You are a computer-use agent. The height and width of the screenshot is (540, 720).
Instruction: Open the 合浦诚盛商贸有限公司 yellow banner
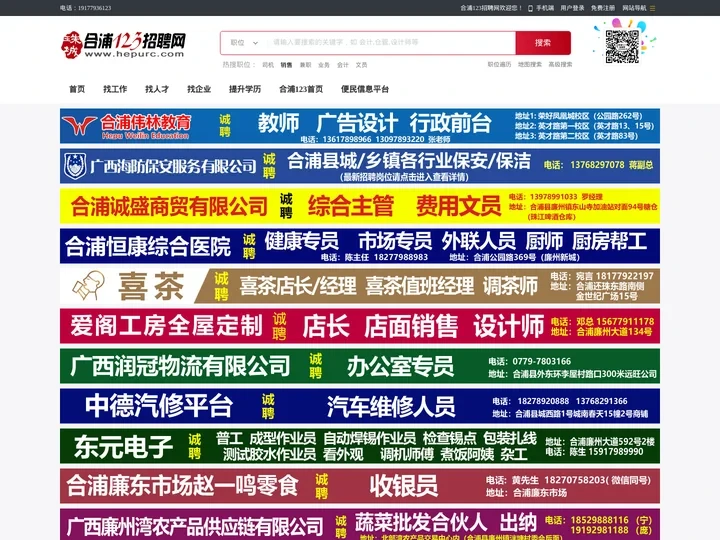coord(360,206)
